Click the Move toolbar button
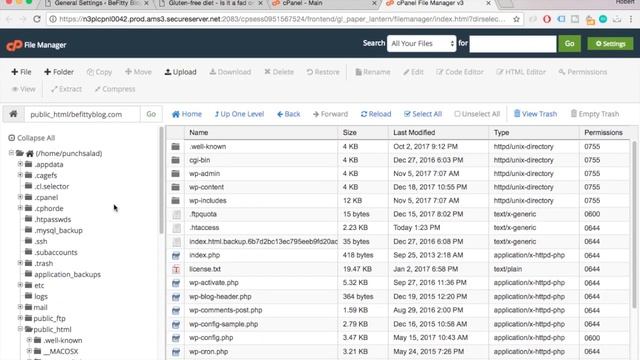 [x=138, y=72]
